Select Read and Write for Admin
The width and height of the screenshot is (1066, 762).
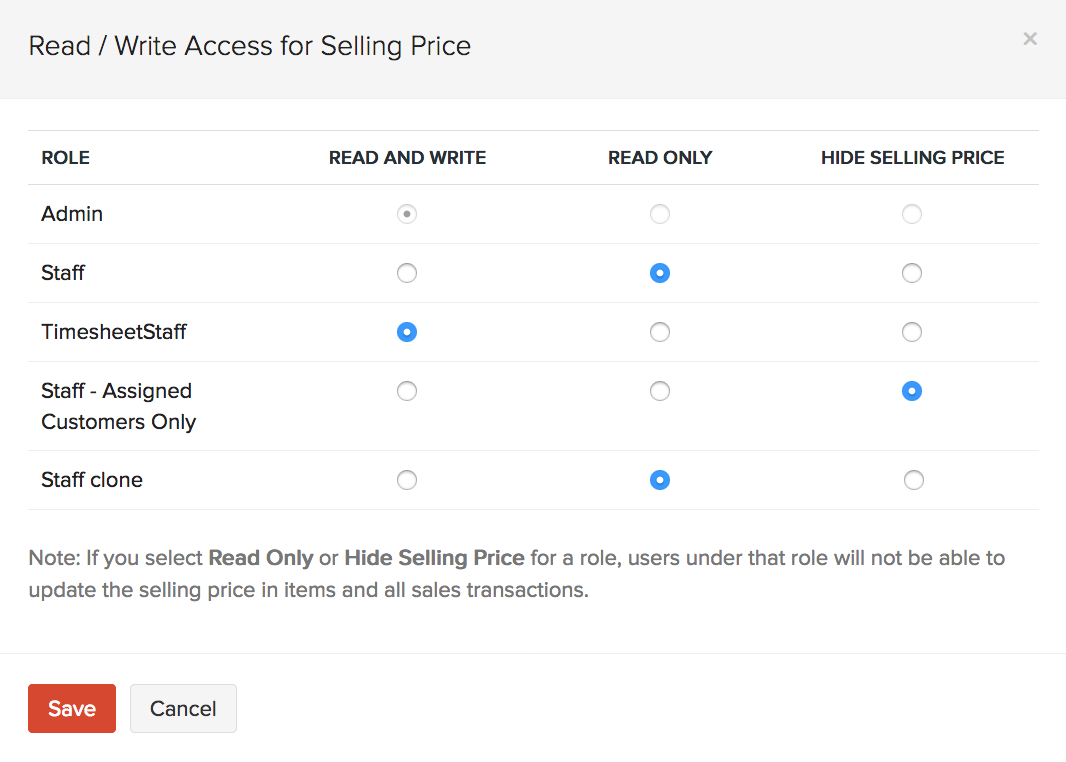[407, 214]
